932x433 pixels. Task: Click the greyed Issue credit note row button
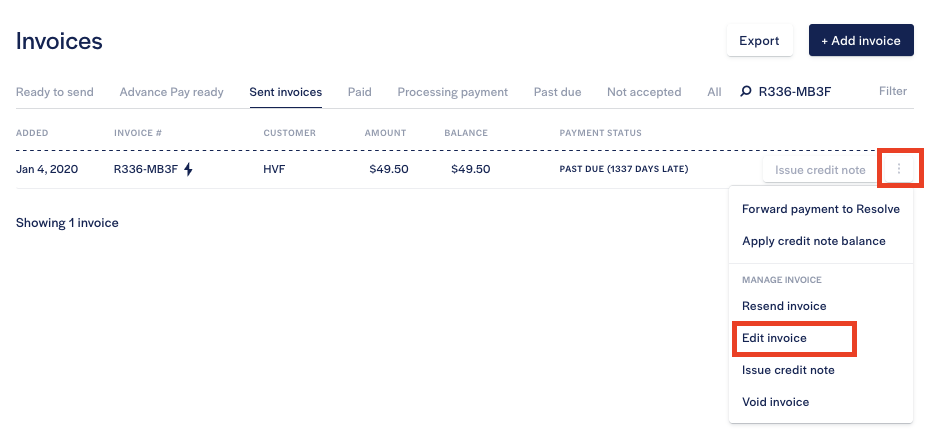(x=820, y=170)
